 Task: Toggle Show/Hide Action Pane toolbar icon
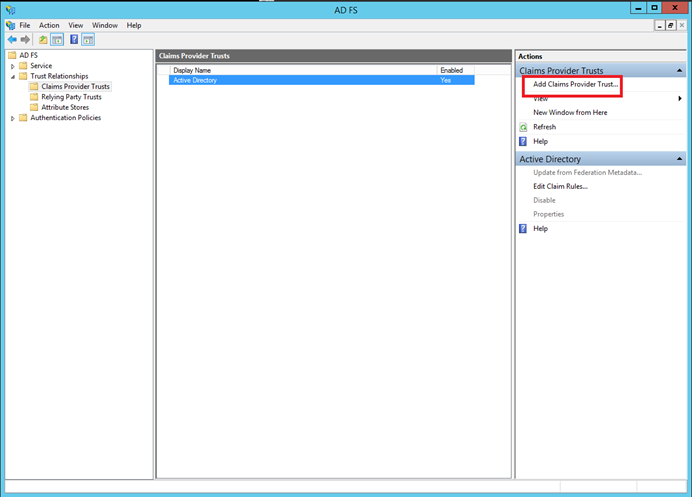(88, 40)
